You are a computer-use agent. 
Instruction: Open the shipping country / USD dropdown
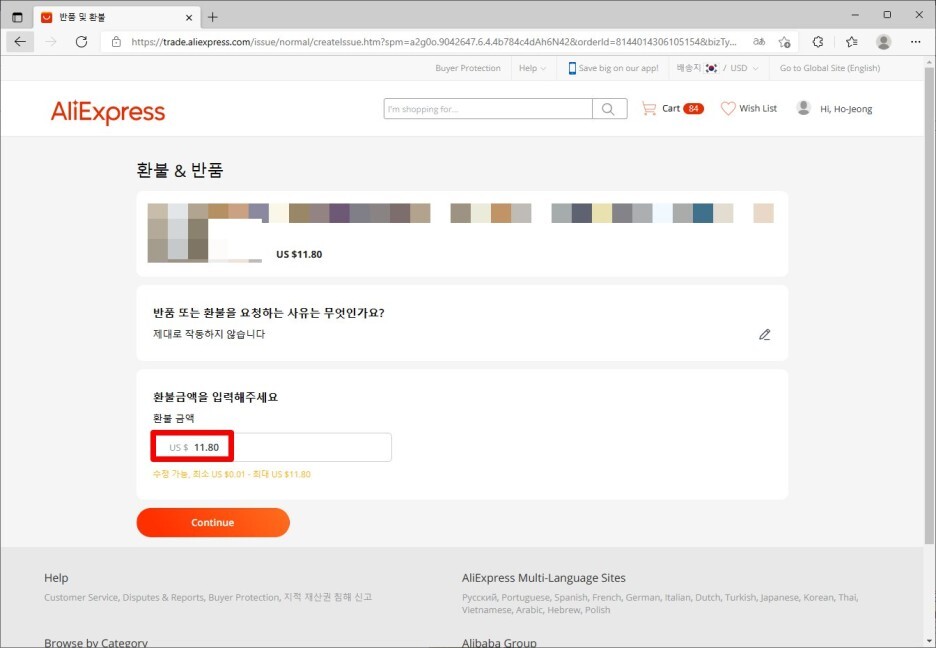click(x=718, y=68)
